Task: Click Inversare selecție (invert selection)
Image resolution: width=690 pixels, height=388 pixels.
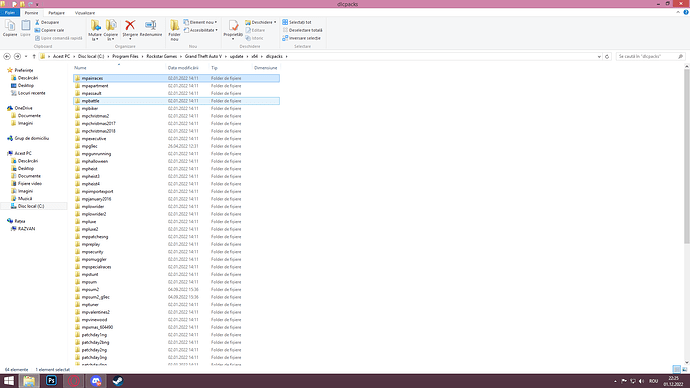Action: coord(301,38)
